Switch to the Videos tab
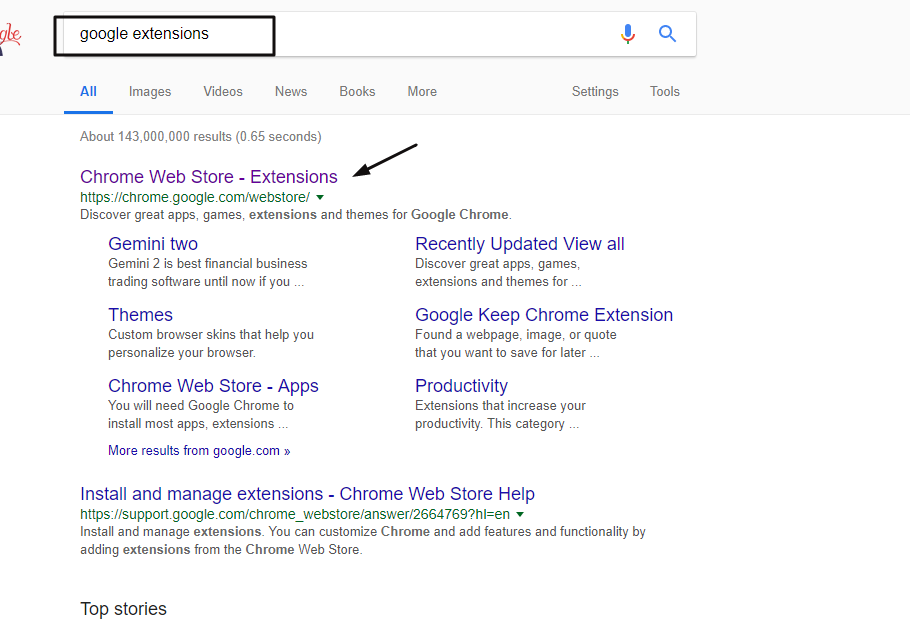 [223, 92]
